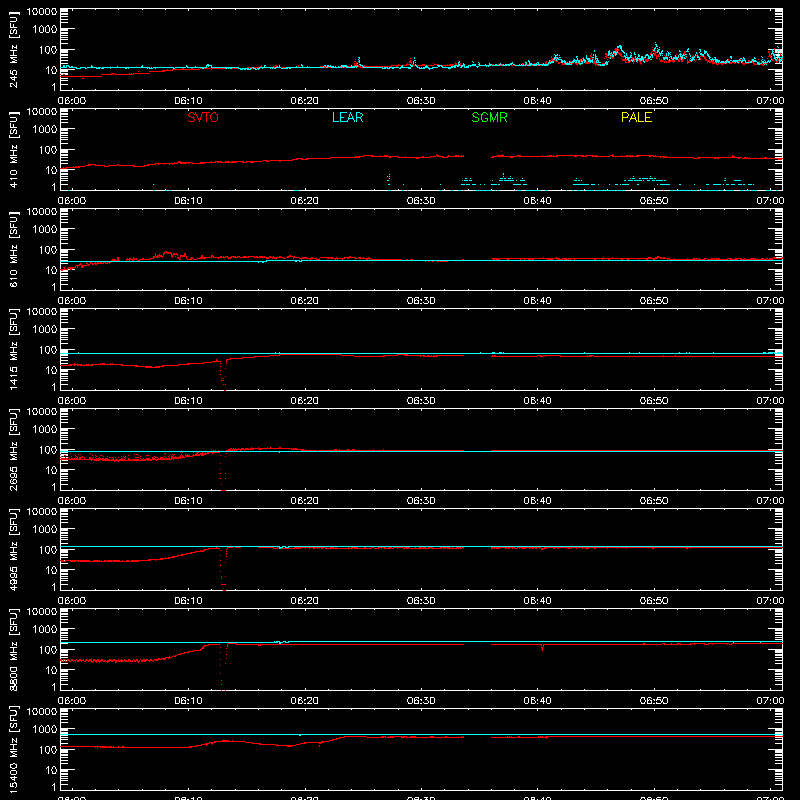800x800 pixels.
Task: Select the 8800 MHz [SFU] axis title
Action: pyautogui.click(x=13, y=650)
